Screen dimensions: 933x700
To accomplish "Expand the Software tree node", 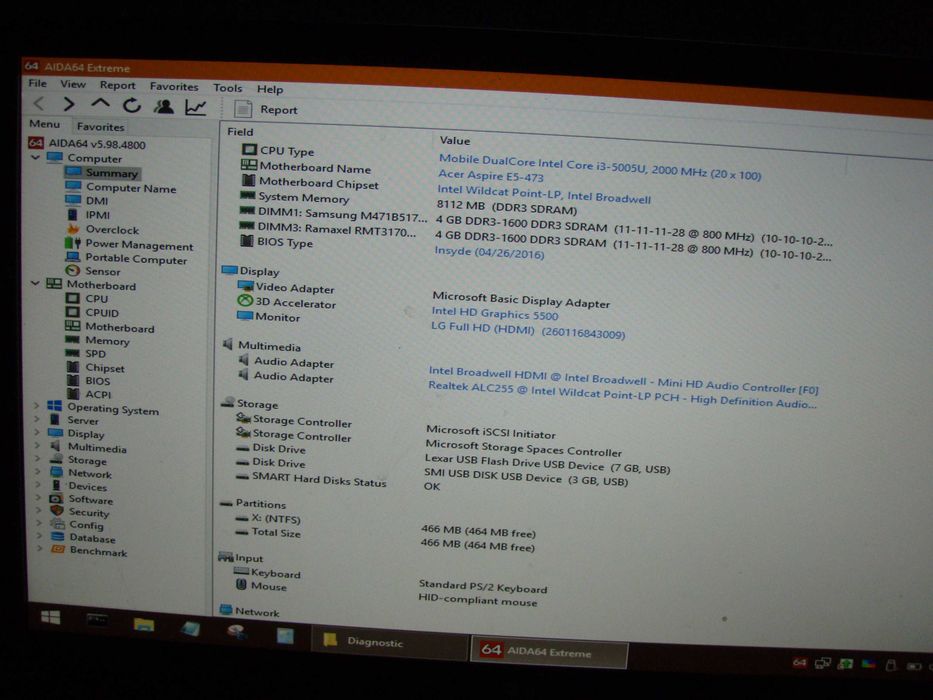I will click(39, 498).
